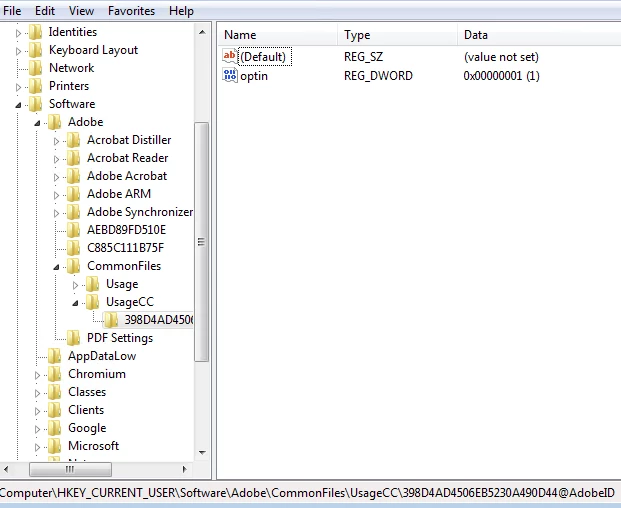This screenshot has width=621, height=508.
Task: Click the AppDataLow folder icon
Action: 54,356
